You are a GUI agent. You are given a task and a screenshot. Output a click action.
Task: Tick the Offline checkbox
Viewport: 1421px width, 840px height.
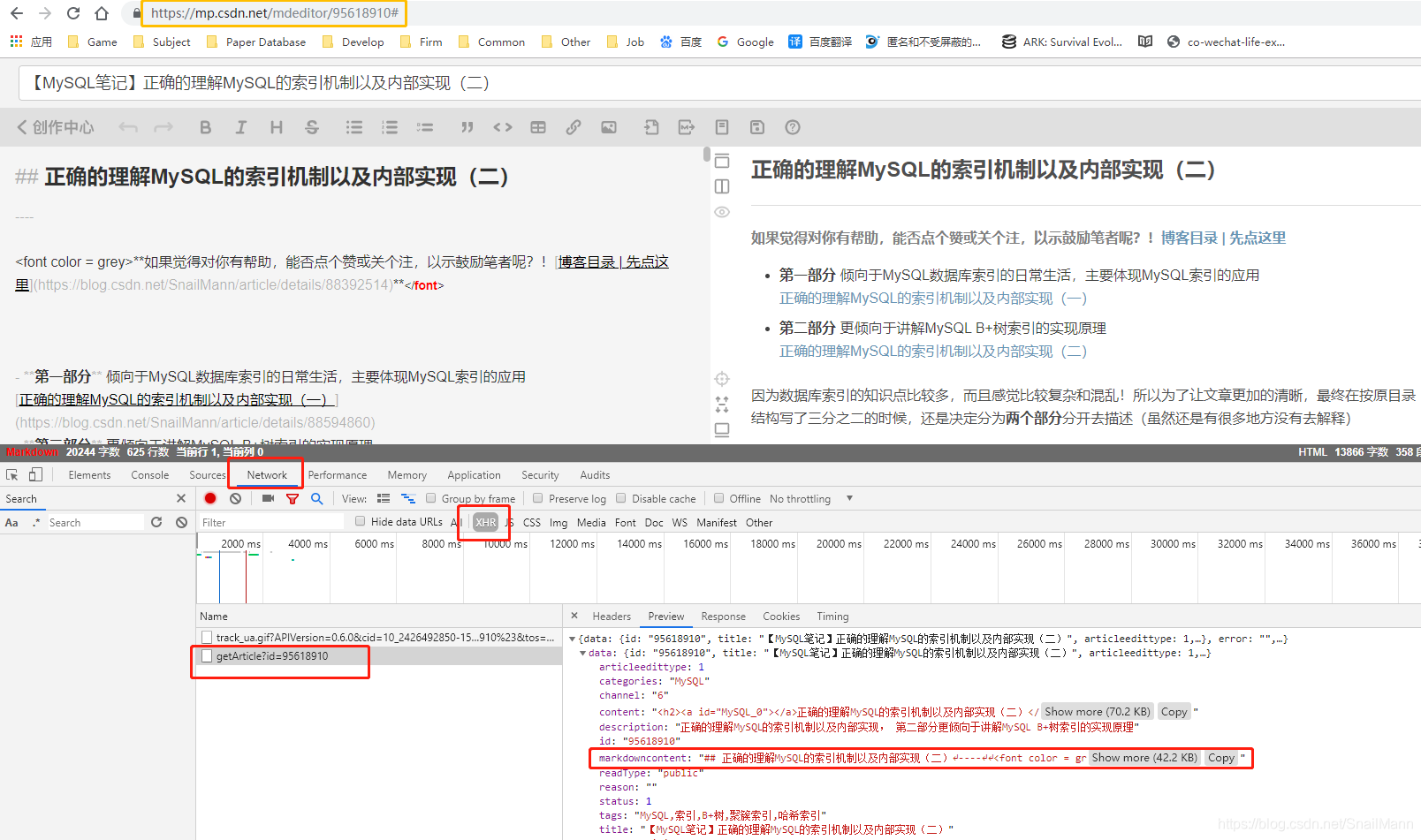[718, 498]
